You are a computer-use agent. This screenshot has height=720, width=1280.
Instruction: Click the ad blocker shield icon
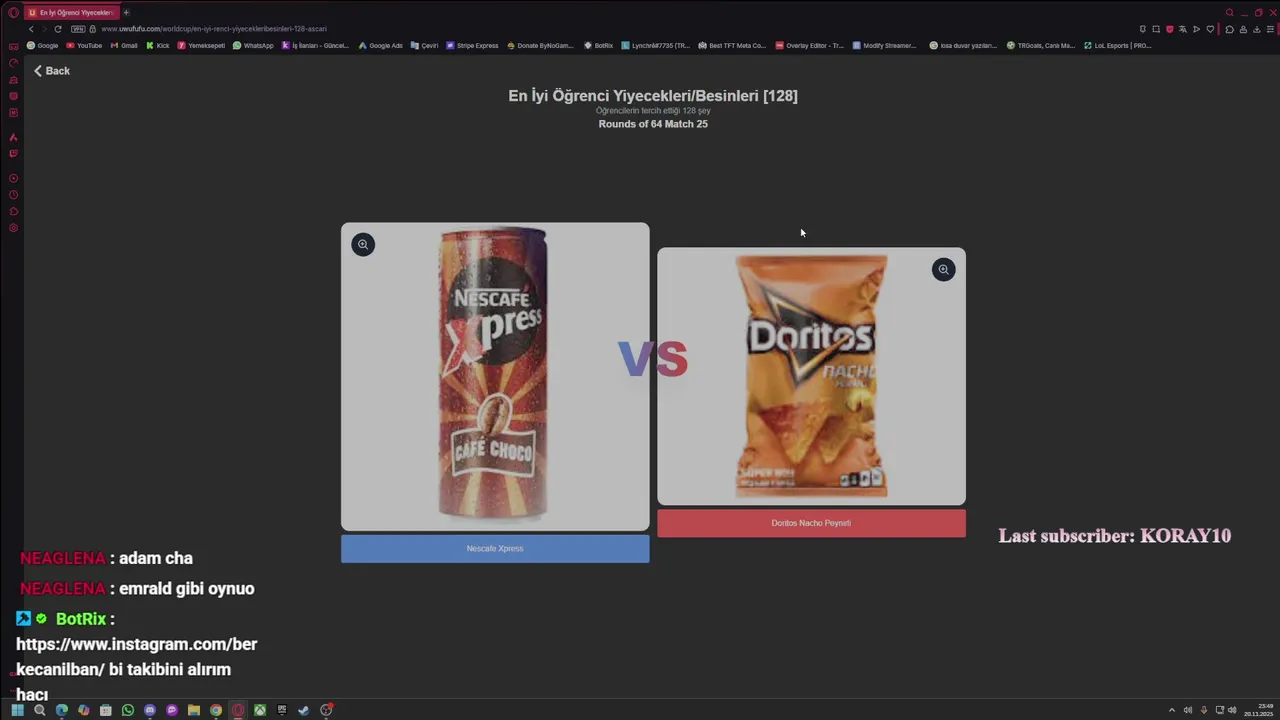pyautogui.click(x=1170, y=29)
